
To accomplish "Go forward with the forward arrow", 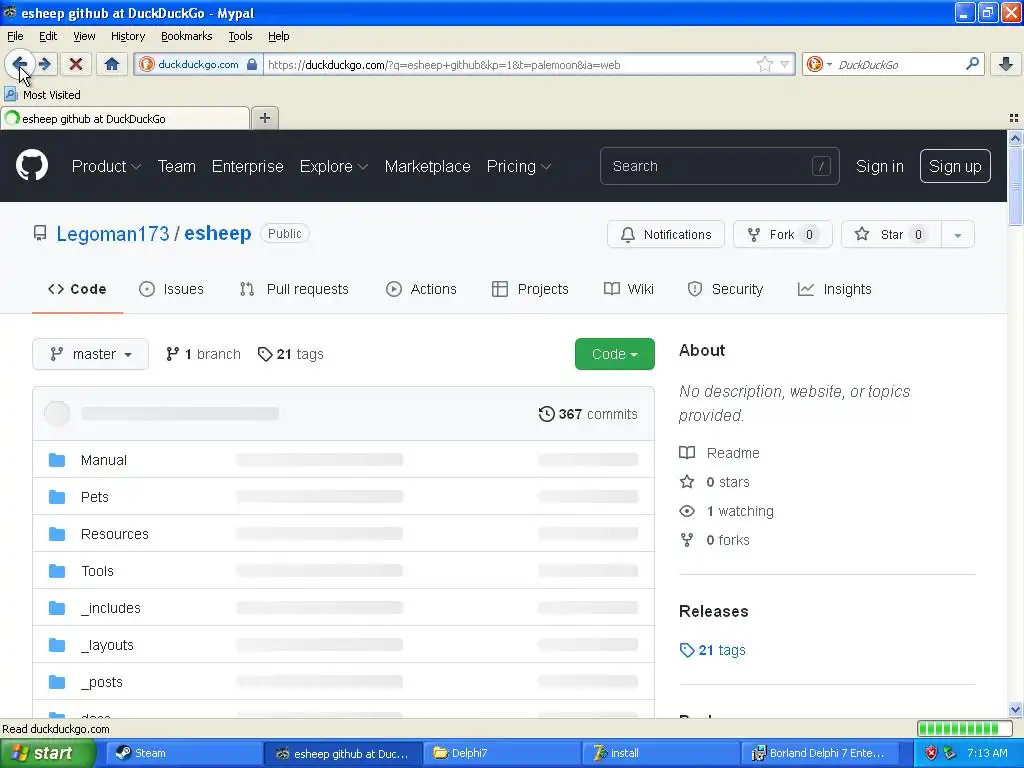I will (45, 64).
